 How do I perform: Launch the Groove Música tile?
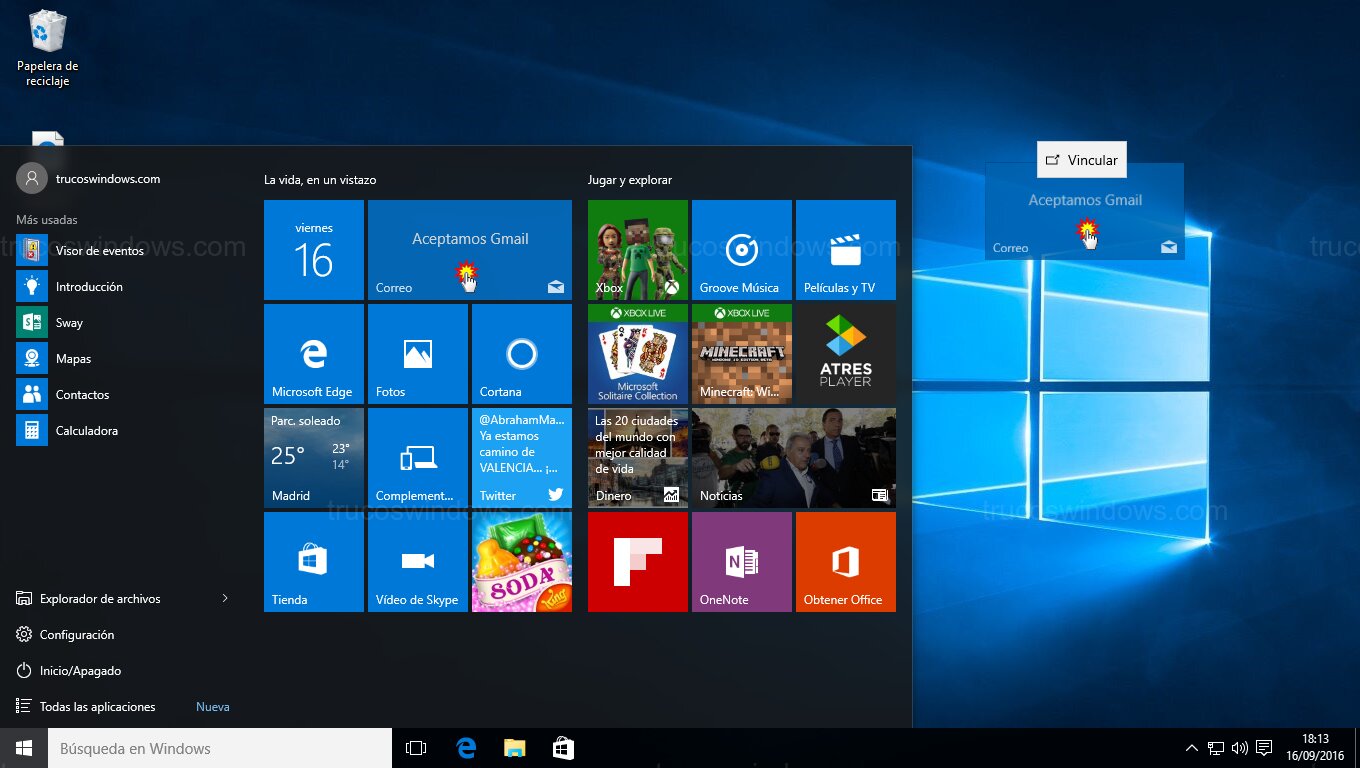tap(741, 250)
